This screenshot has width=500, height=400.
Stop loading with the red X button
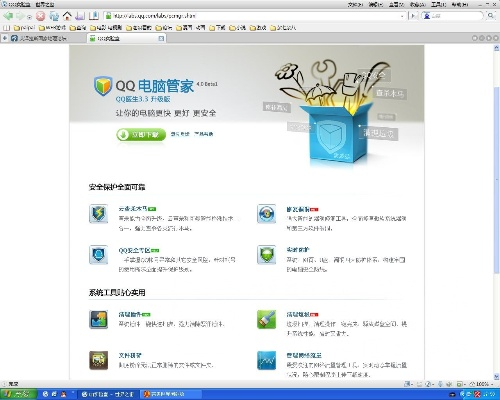coord(40,16)
